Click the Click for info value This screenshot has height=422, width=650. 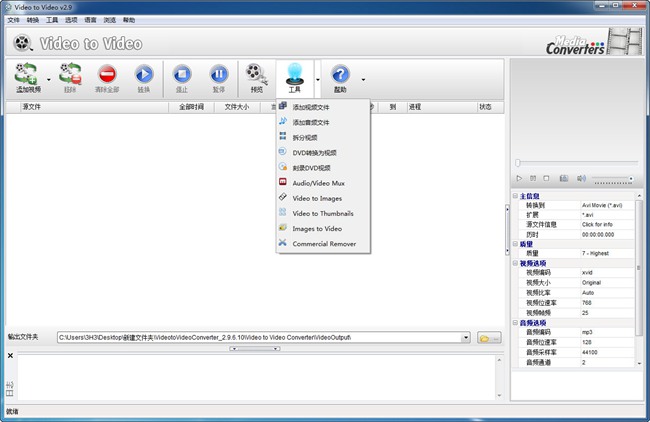click(597, 224)
